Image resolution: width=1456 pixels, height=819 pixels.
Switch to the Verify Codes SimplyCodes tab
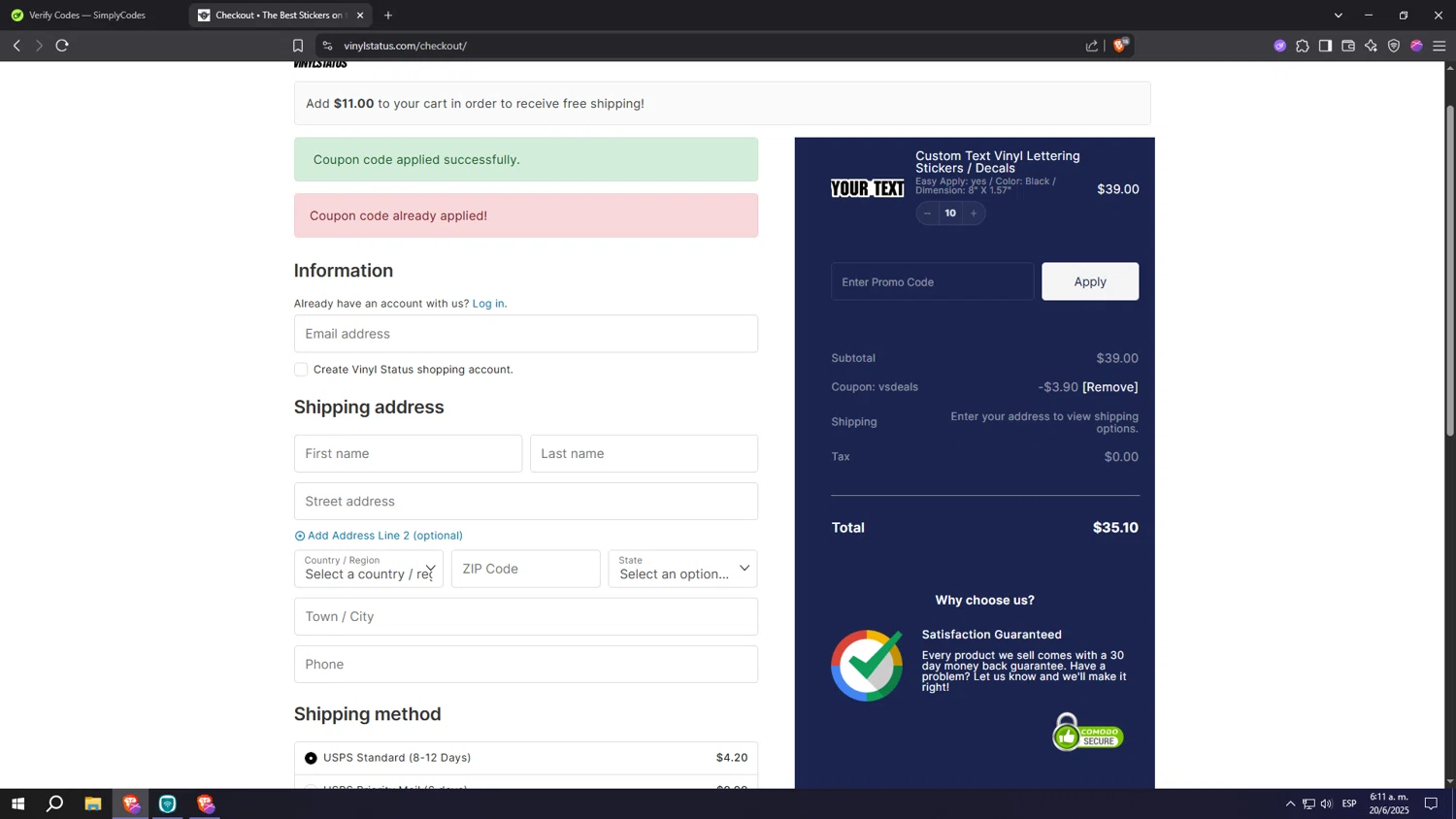pos(87,16)
